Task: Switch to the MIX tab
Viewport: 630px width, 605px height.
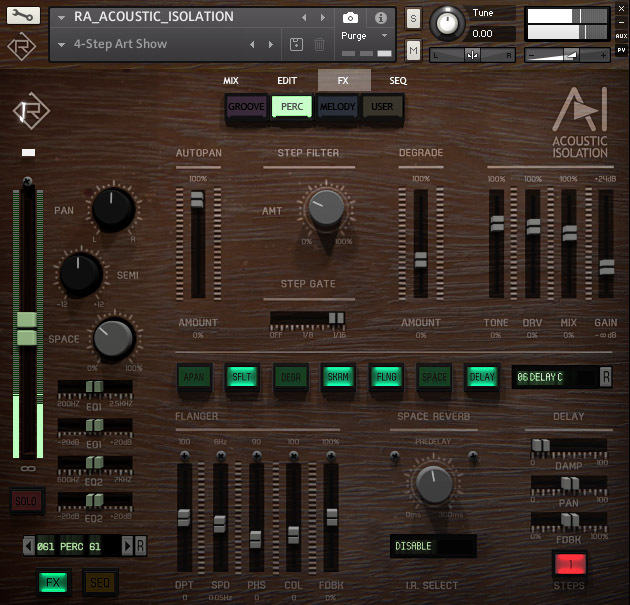Action: [x=231, y=80]
